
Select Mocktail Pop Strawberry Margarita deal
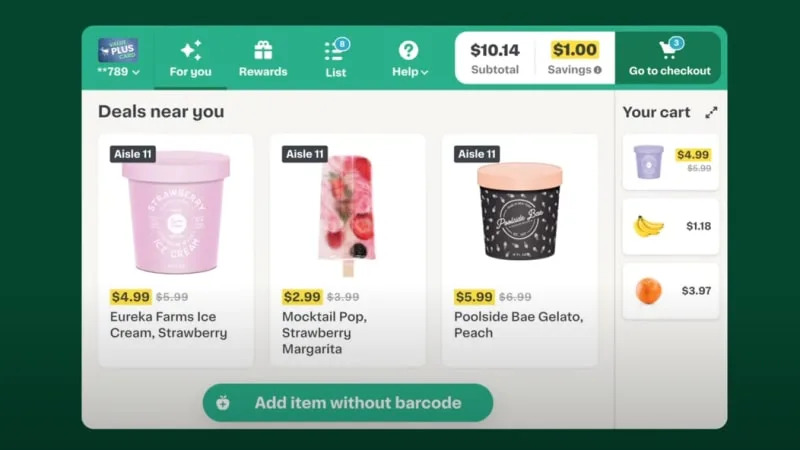coord(347,251)
